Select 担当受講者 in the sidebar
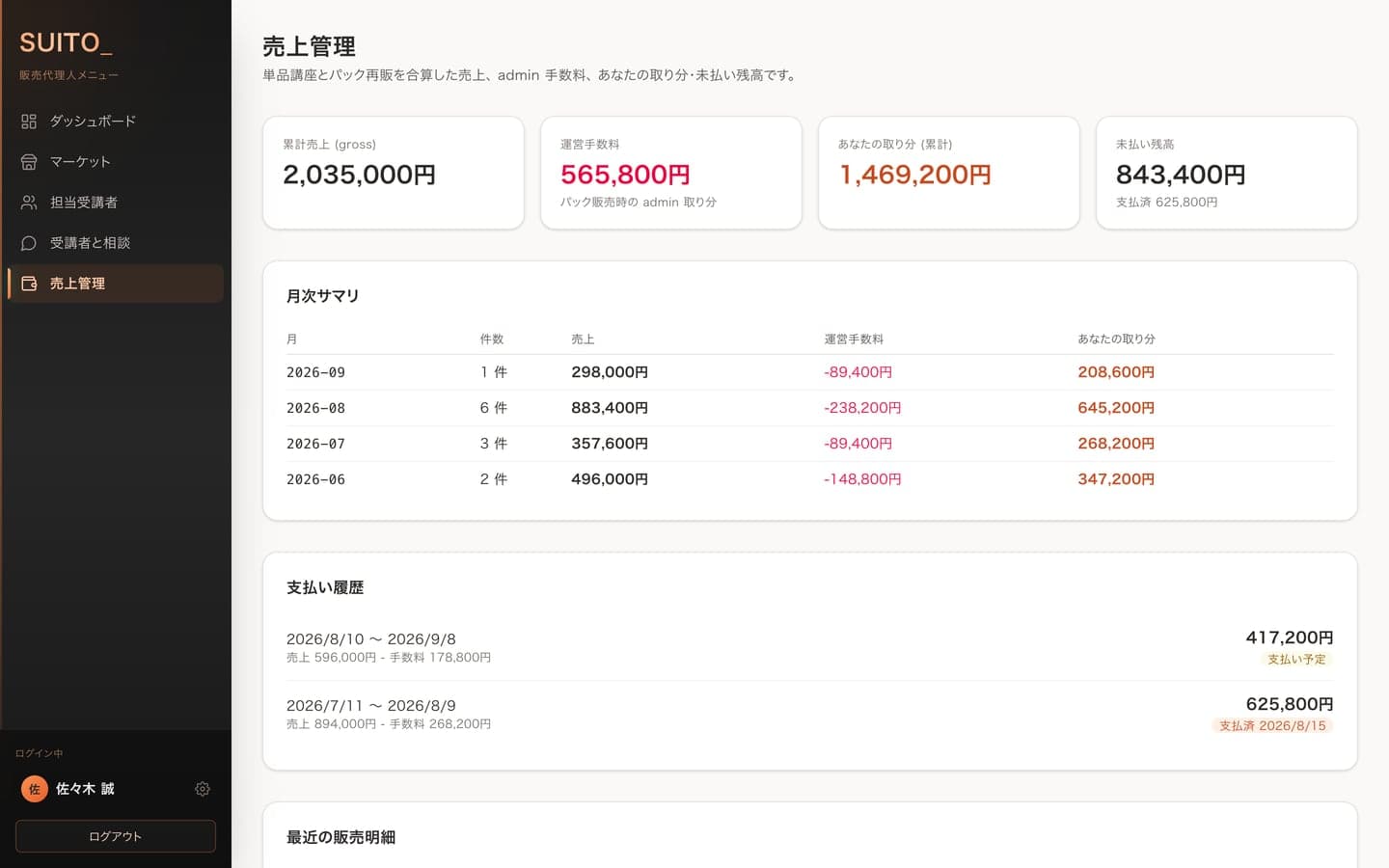This screenshot has width=1389, height=868. point(116,203)
